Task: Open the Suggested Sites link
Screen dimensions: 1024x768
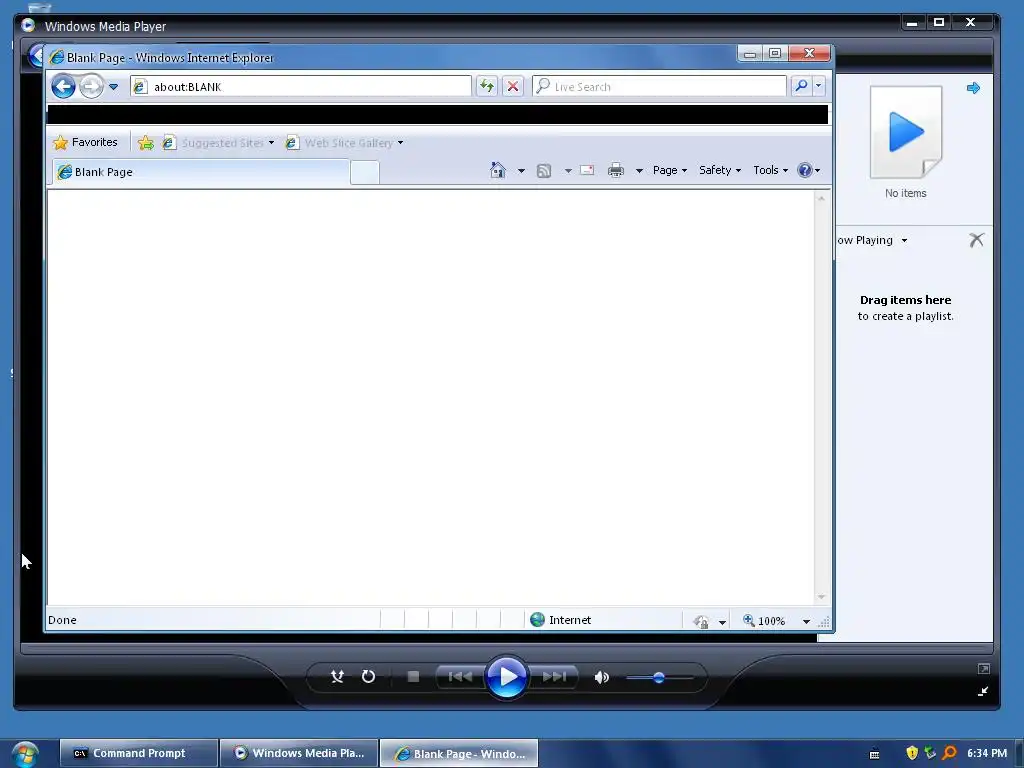Action: point(218,142)
